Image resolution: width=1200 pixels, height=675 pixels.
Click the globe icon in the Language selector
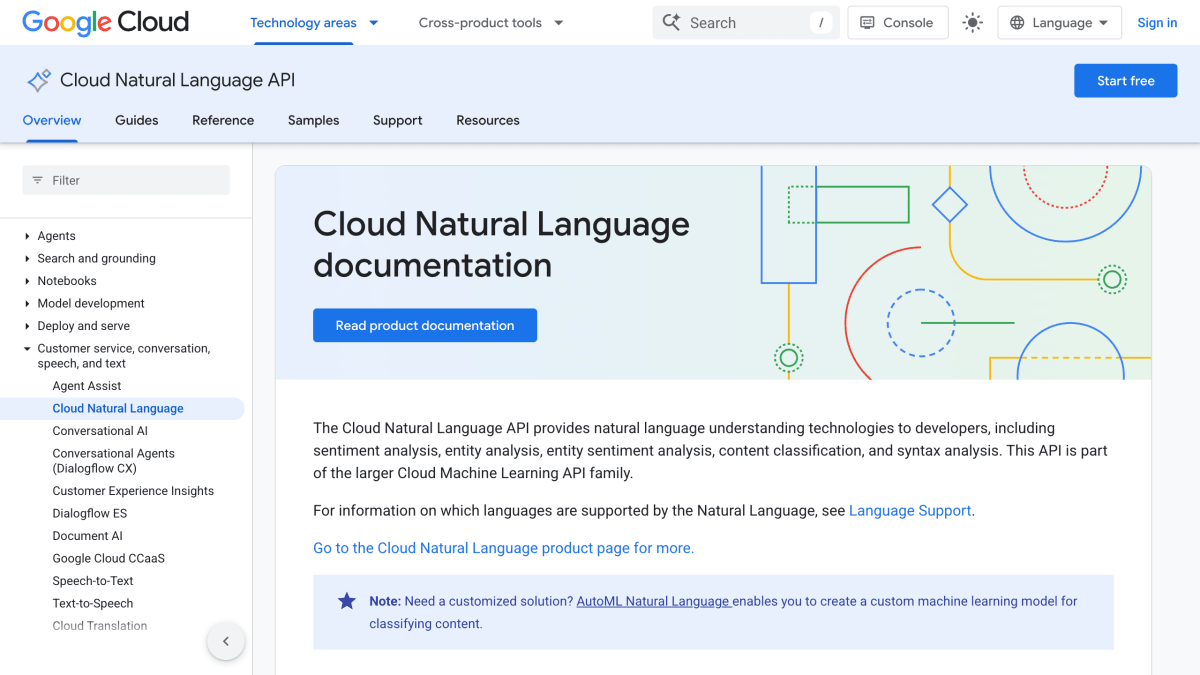pos(1017,23)
